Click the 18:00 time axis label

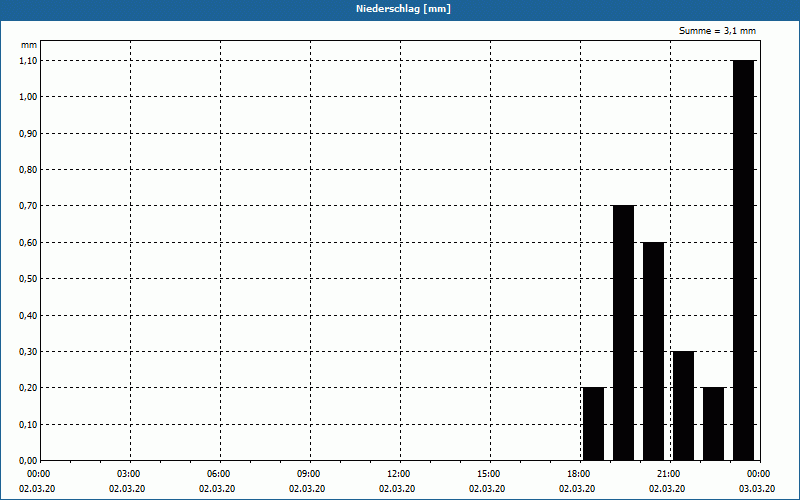coord(581,474)
